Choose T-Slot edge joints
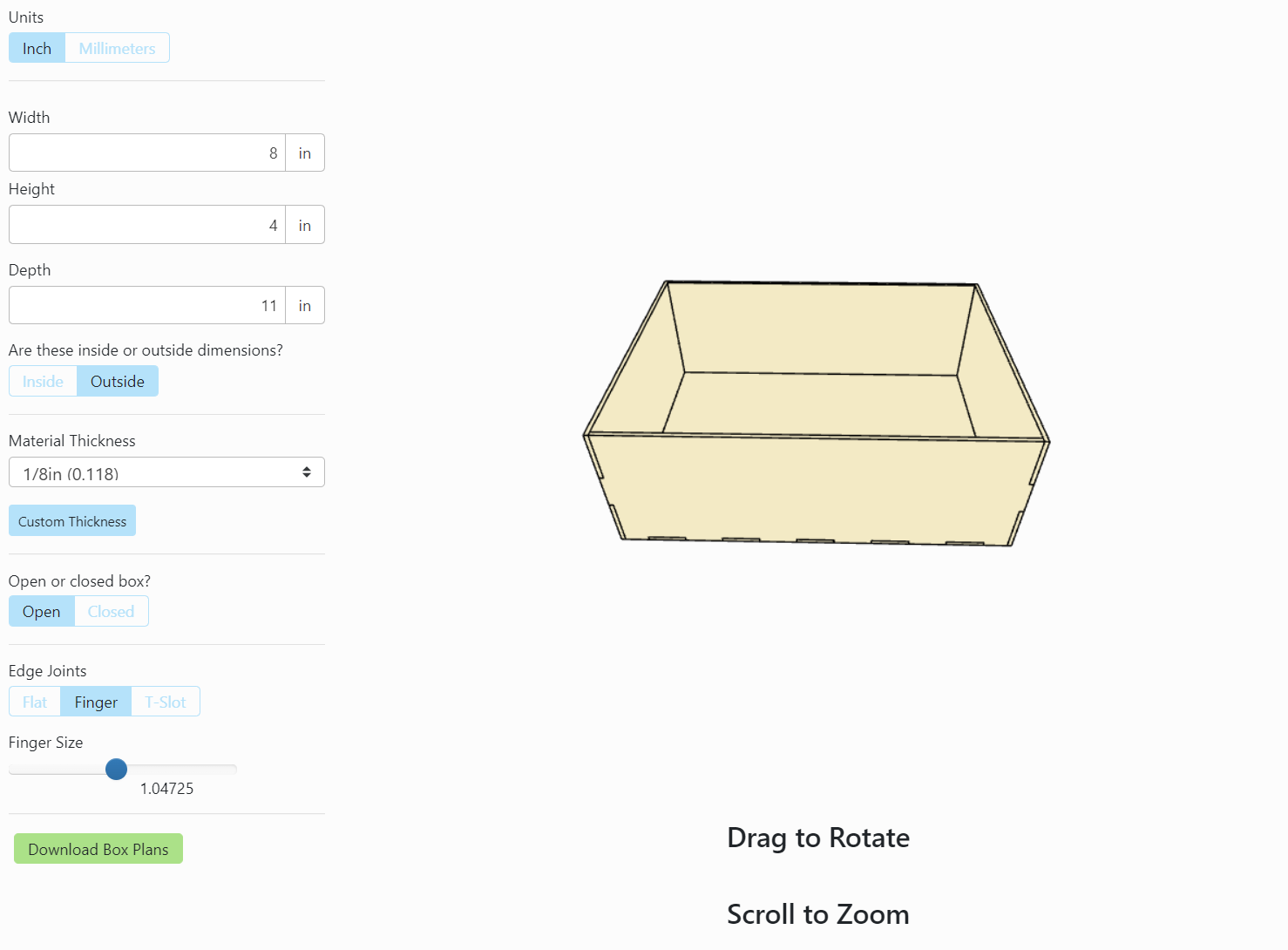Screen dimensions: 1288x950 pyautogui.click(x=165, y=702)
